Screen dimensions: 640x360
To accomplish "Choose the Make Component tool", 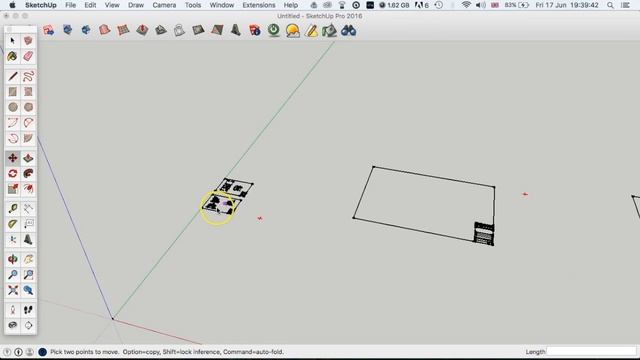I will click(x=28, y=41).
